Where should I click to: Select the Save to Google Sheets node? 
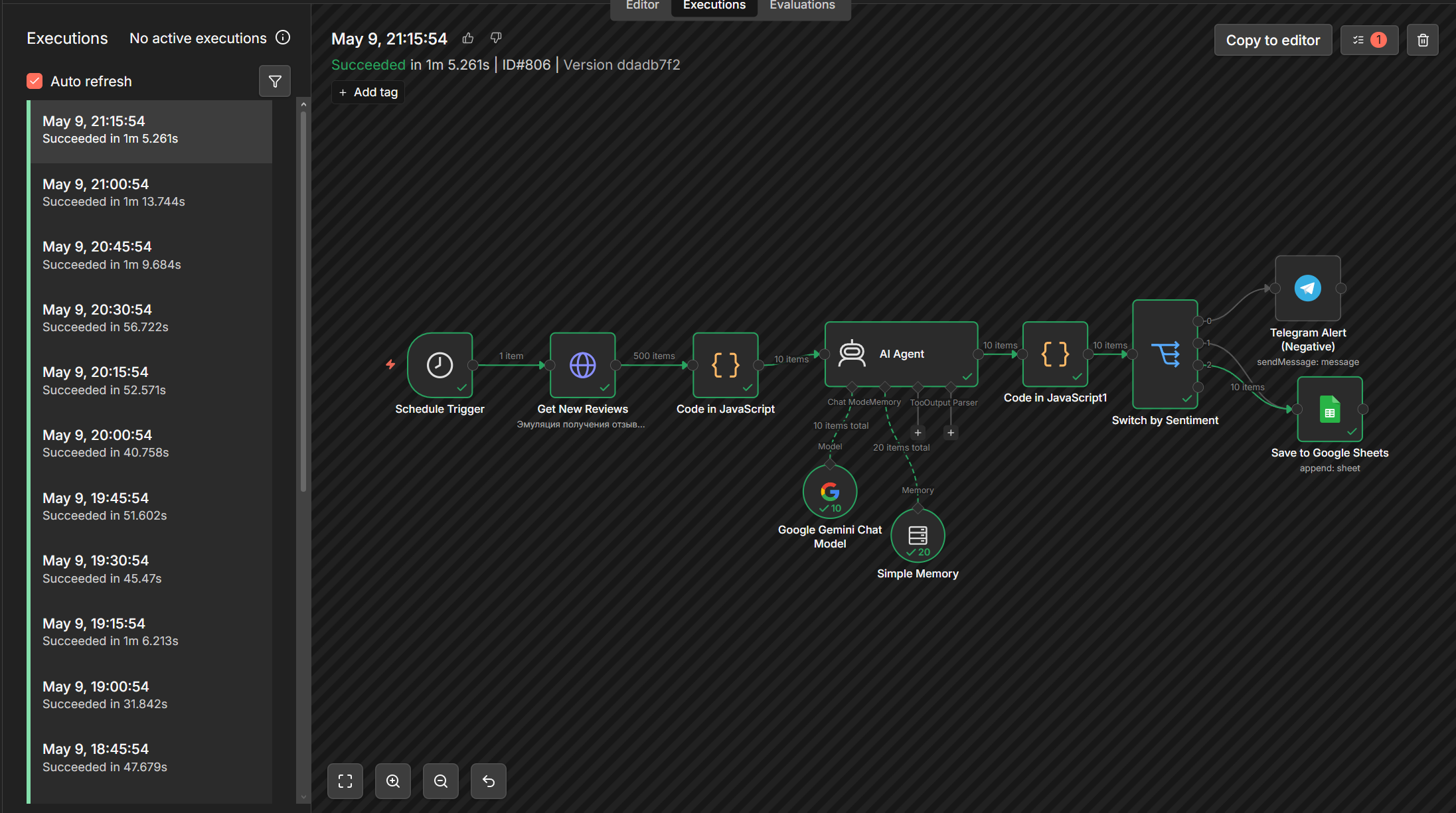[x=1330, y=409]
